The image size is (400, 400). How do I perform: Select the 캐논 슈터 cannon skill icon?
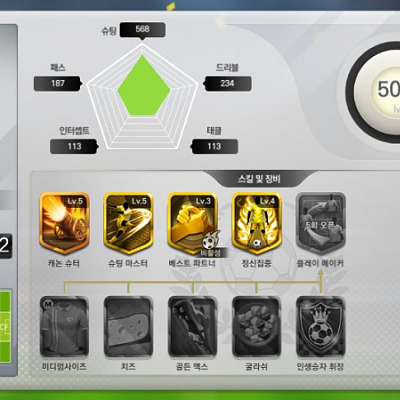click(x=64, y=223)
